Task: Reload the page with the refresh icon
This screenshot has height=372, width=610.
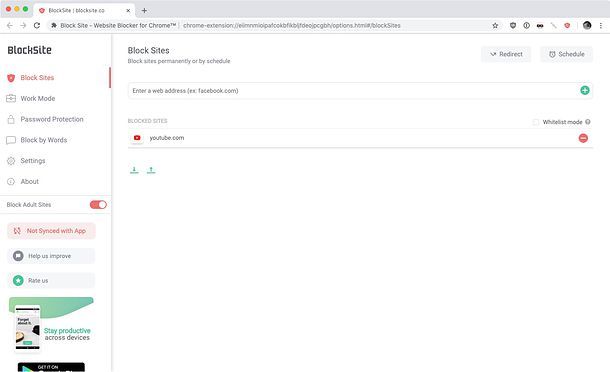Action: point(37,25)
